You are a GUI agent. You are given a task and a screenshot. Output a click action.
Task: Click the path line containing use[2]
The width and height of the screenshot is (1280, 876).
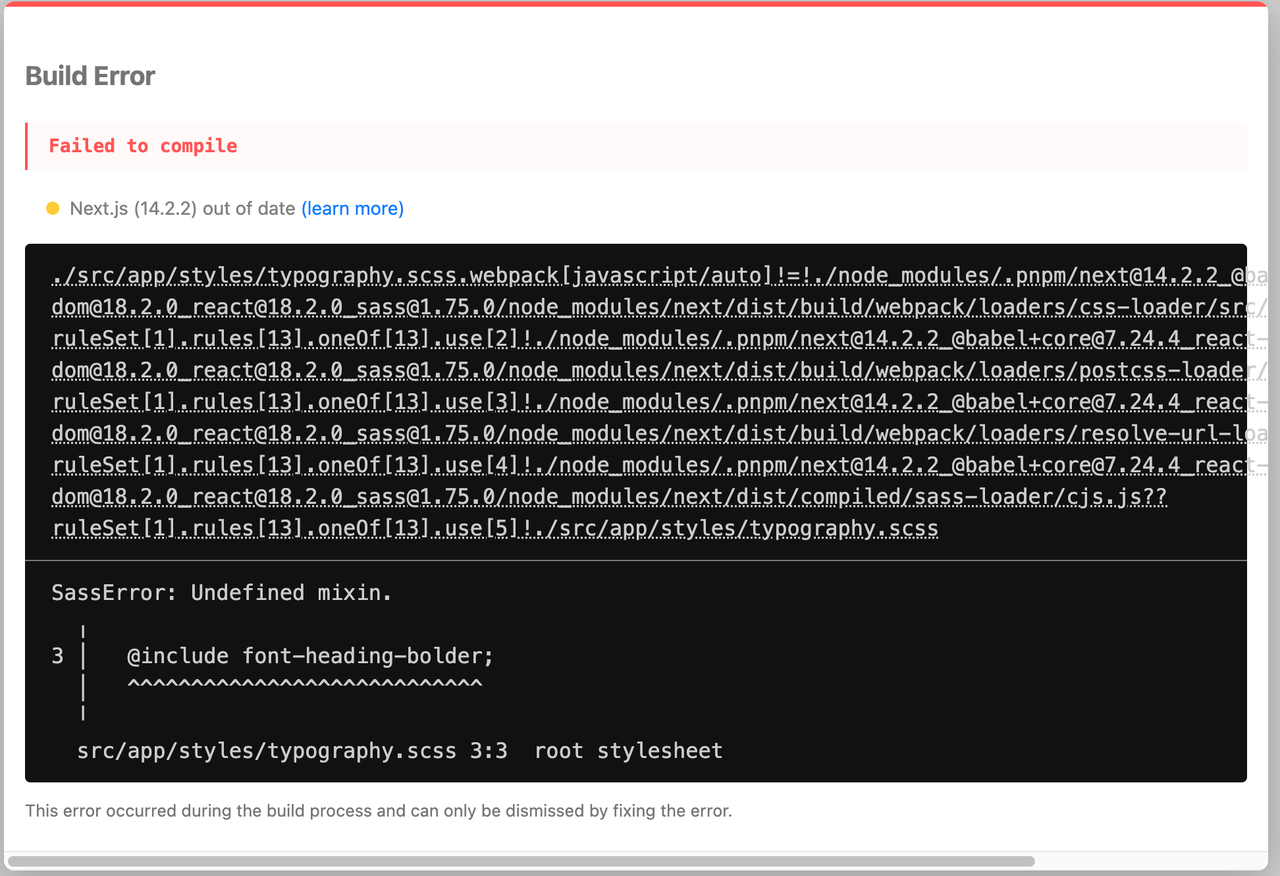pos(640,339)
